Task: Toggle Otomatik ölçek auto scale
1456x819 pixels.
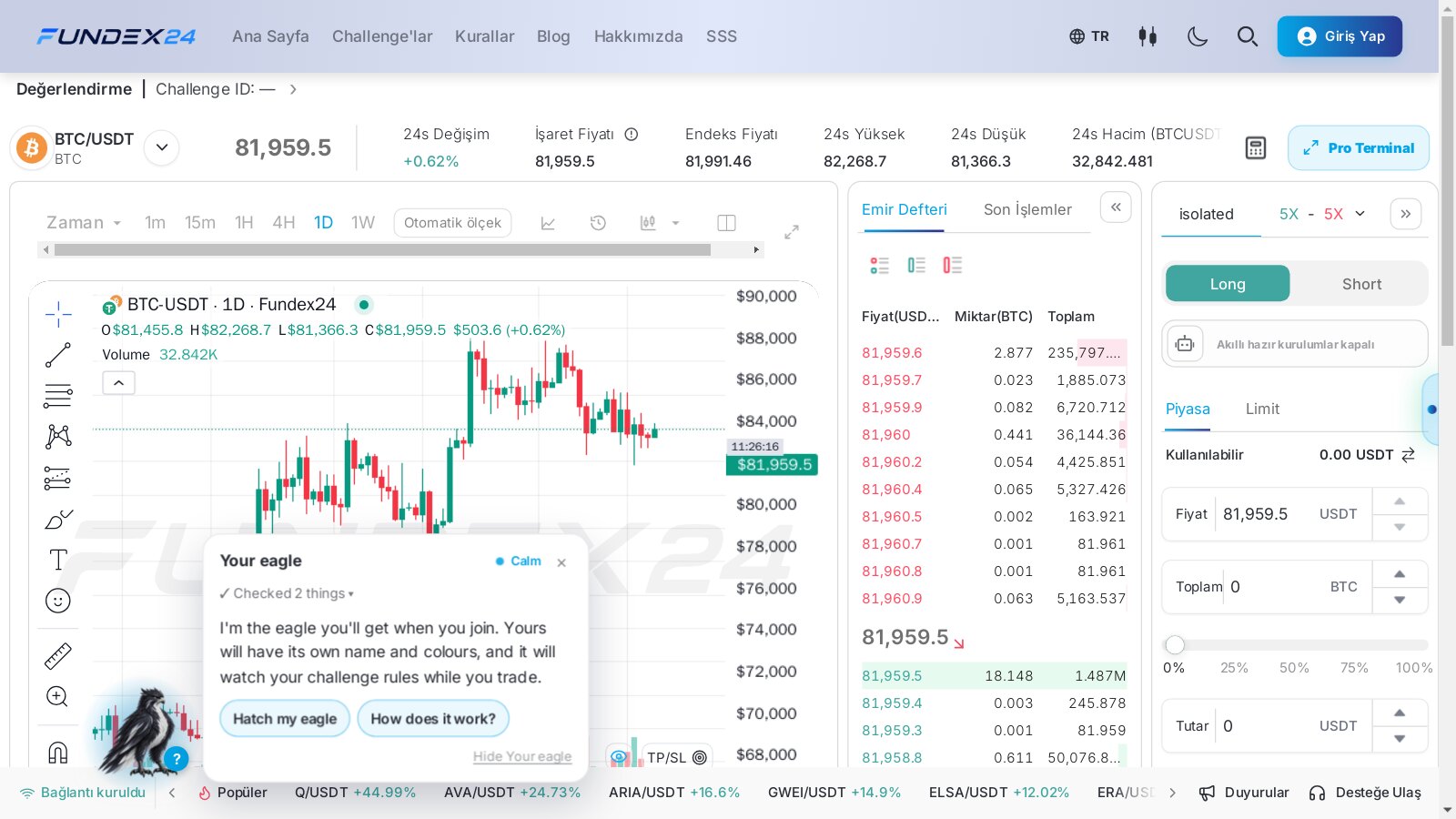Action: tap(452, 223)
